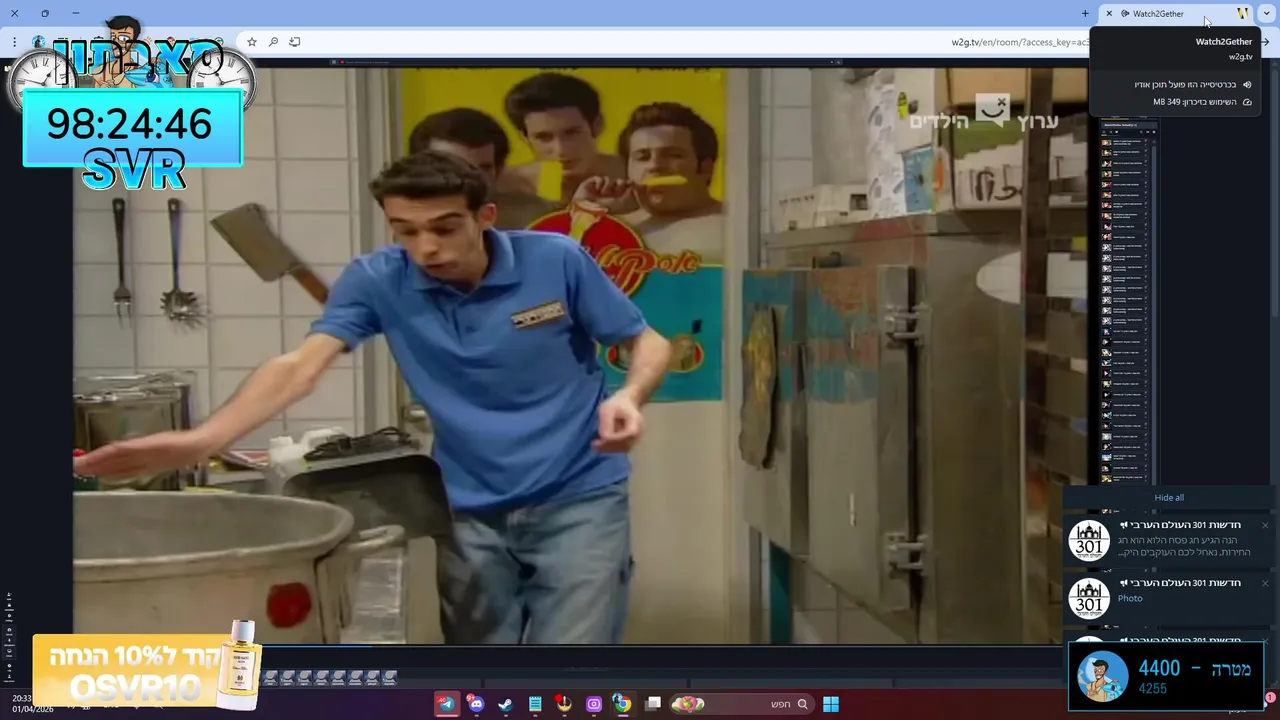Open the teal notepad taskbar icon
The height and width of the screenshot is (720, 1280).
point(535,704)
